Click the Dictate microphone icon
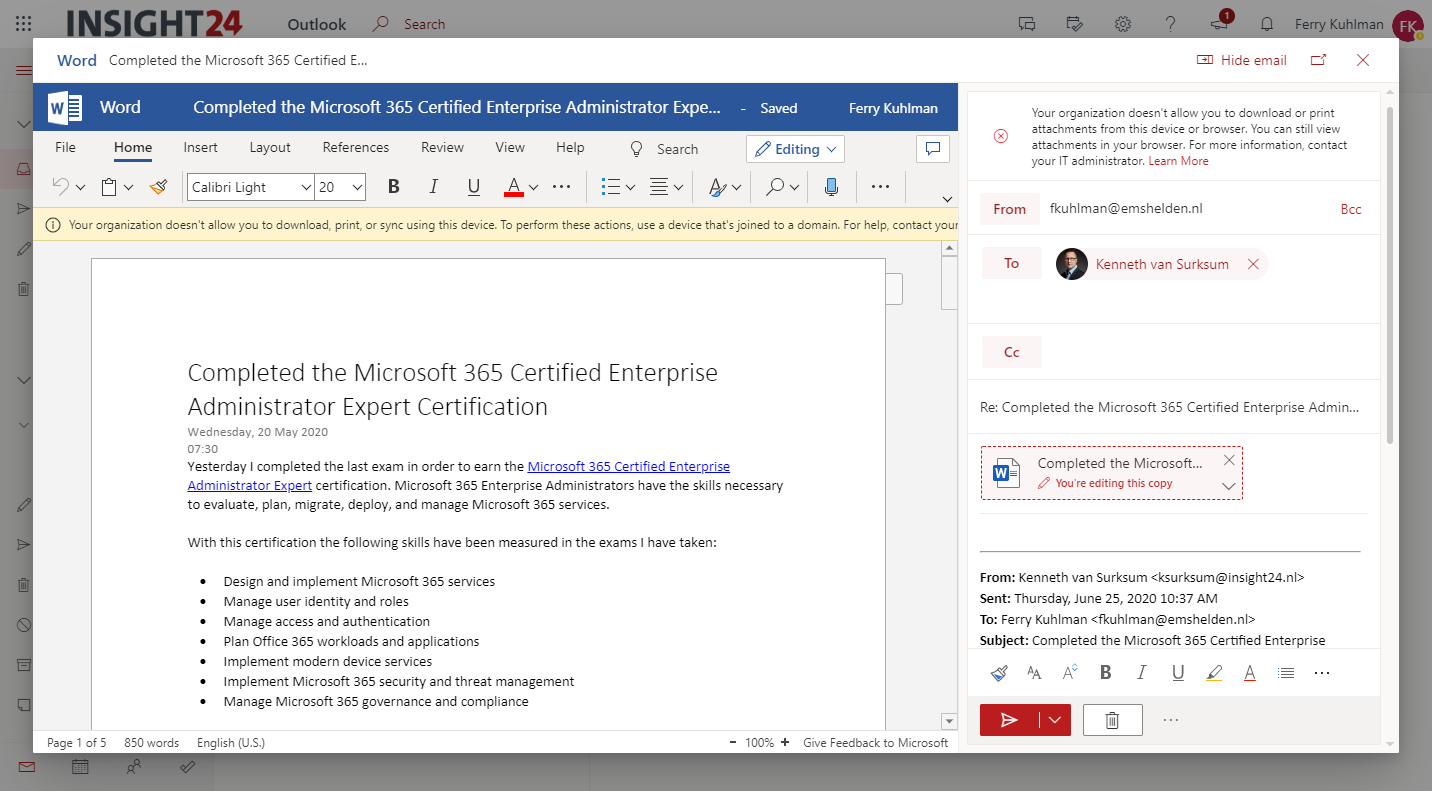The image size is (1432, 791). coord(831,186)
